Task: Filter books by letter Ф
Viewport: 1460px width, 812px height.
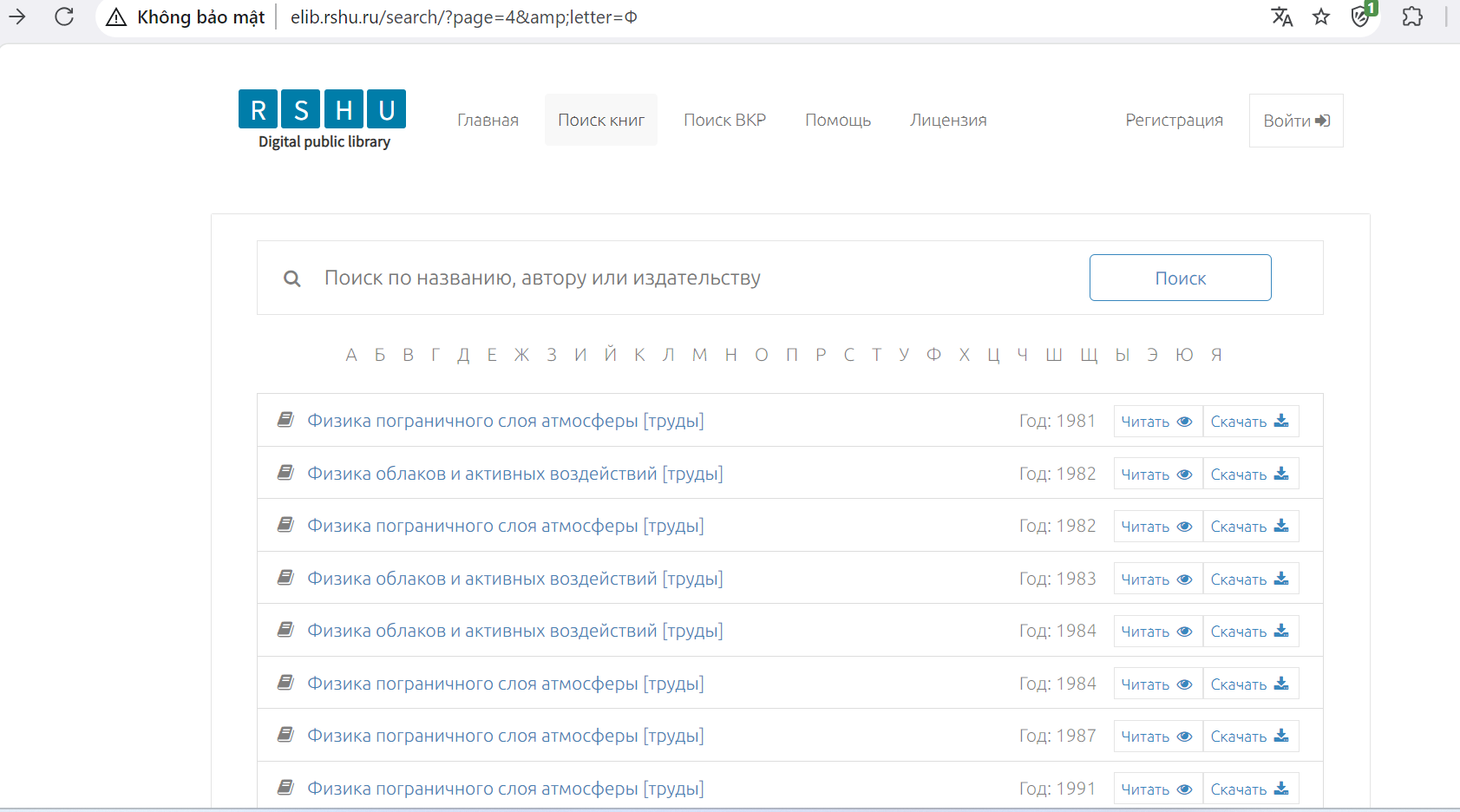Action: (933, 354)
